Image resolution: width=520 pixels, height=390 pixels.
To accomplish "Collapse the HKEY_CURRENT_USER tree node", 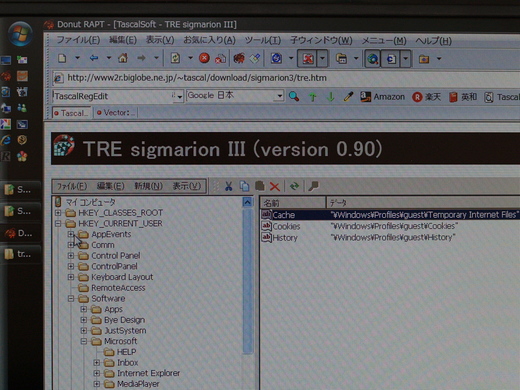I will pos(58,223).
